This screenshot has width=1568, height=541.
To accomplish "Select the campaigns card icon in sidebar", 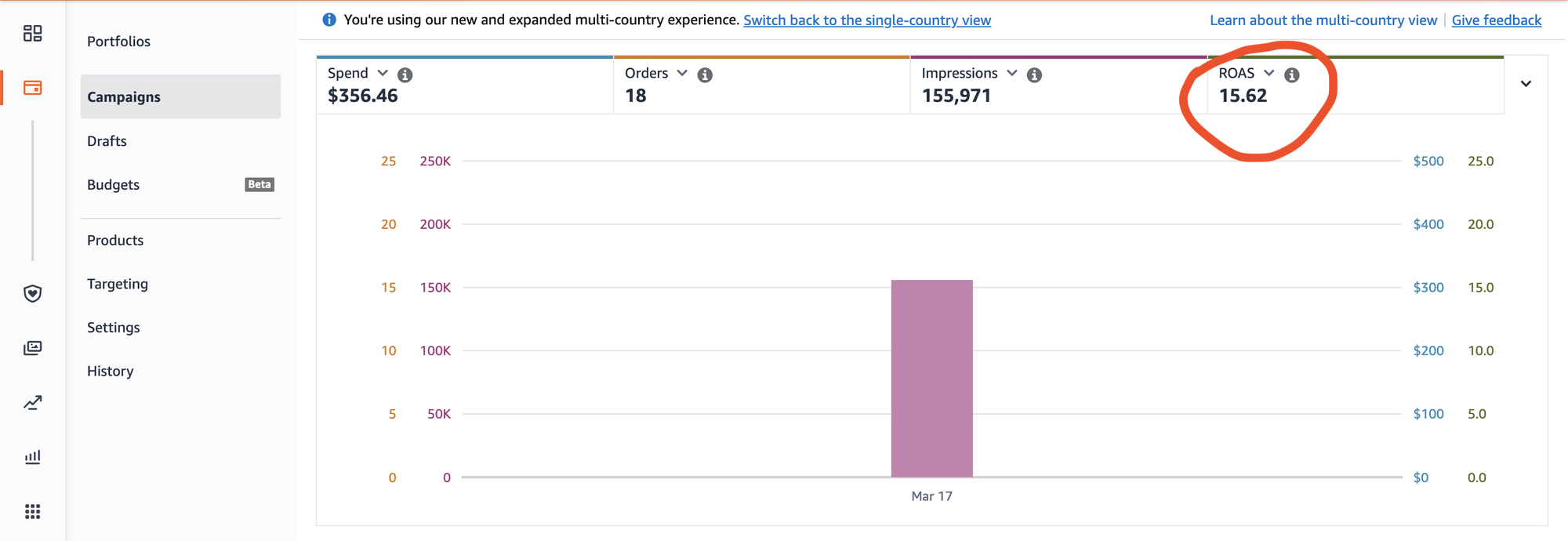I will click(32, 88).
